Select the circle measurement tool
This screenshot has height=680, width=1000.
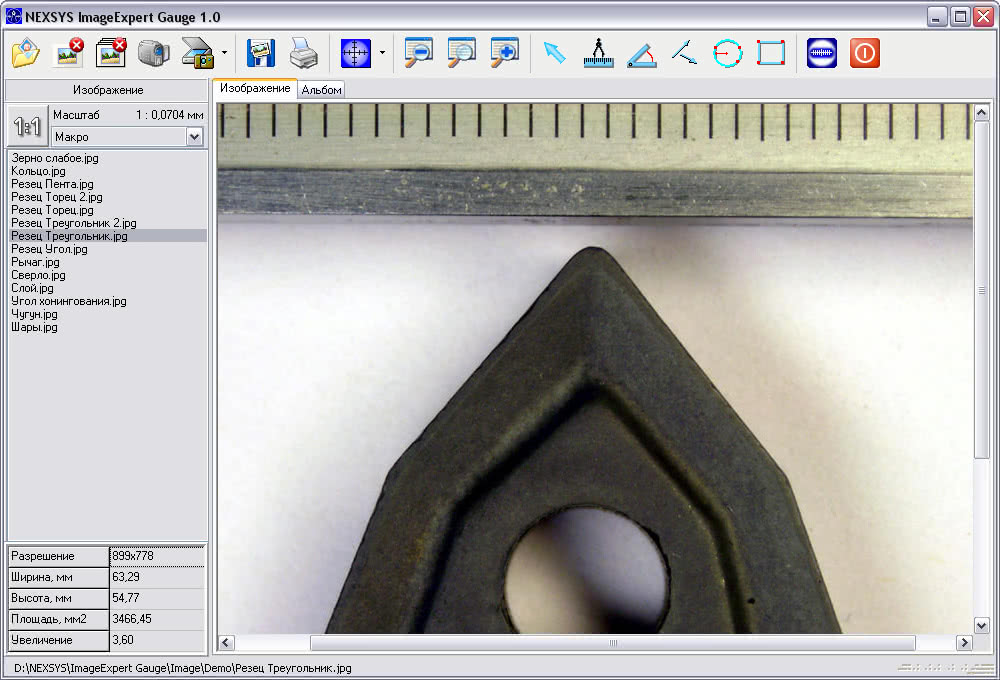(728, 53)
